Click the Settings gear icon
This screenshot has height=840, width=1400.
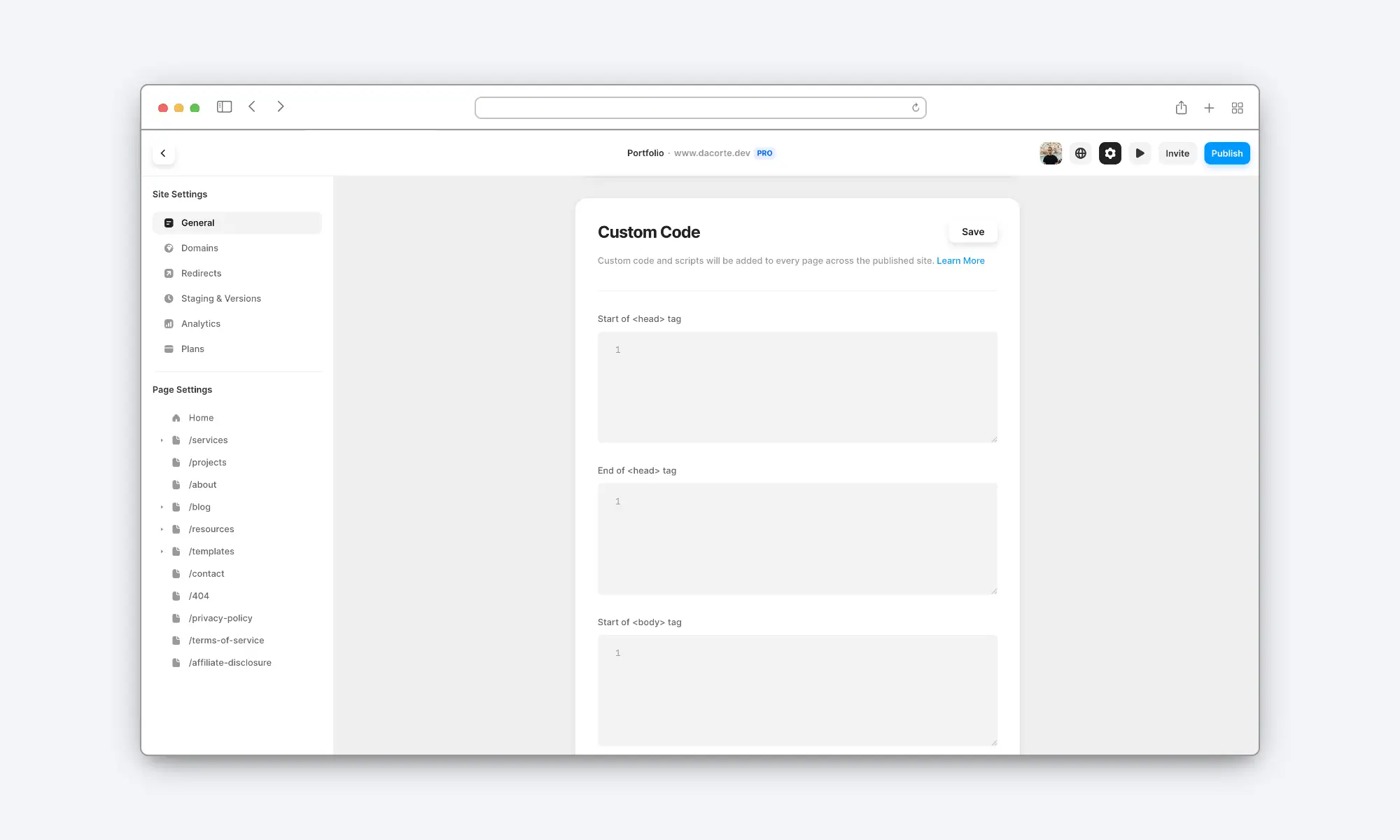pos(1111,153)
